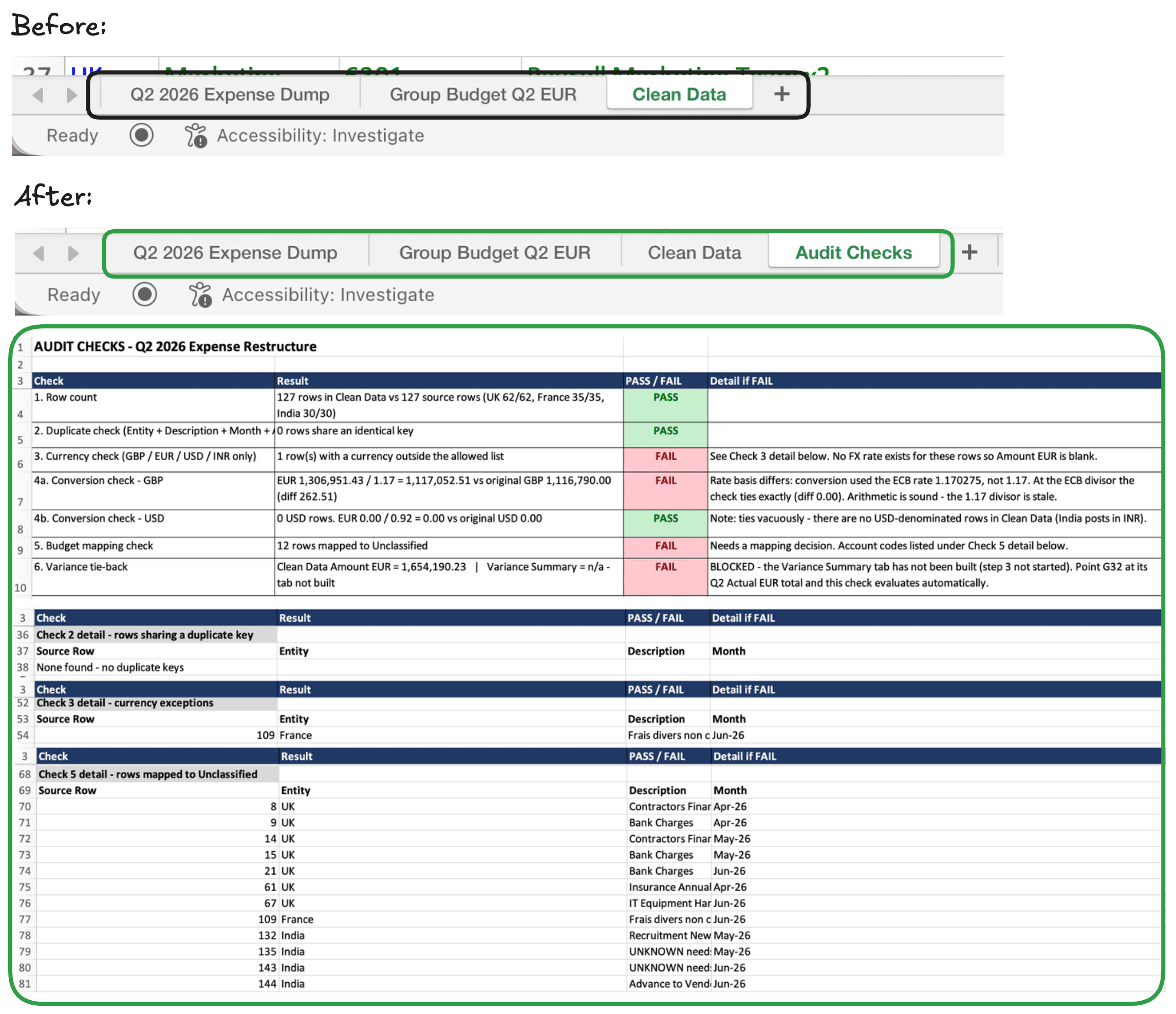The width and height of the screenshot is (1176, 1014).
Task: Click Ready status in the Before status bar
Action: pyautogui.click(x=72, y=135)
